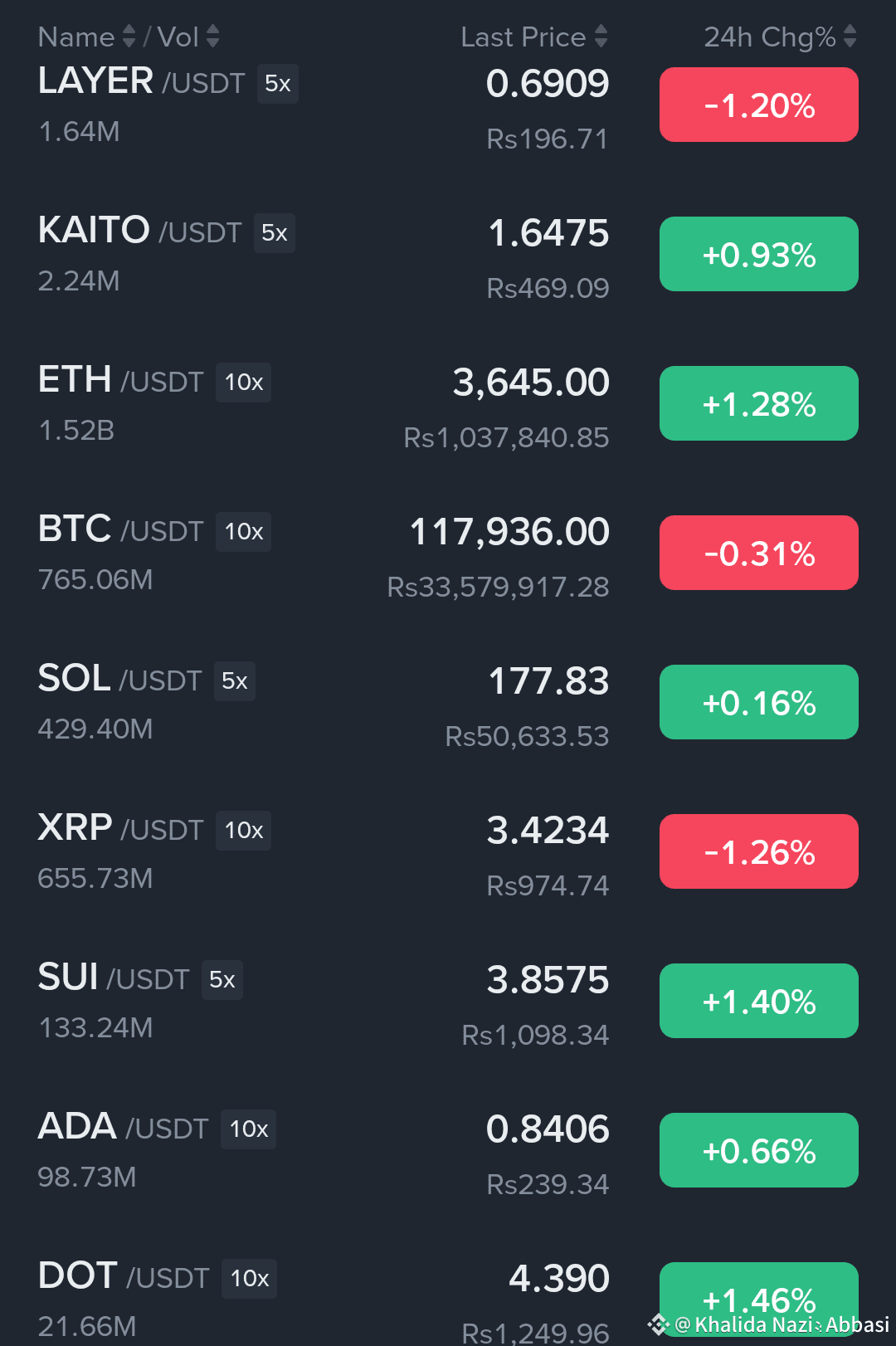Click the 24h Chg% column header
The height and width of the screenshot is (1346, 896).
[770, 37]
